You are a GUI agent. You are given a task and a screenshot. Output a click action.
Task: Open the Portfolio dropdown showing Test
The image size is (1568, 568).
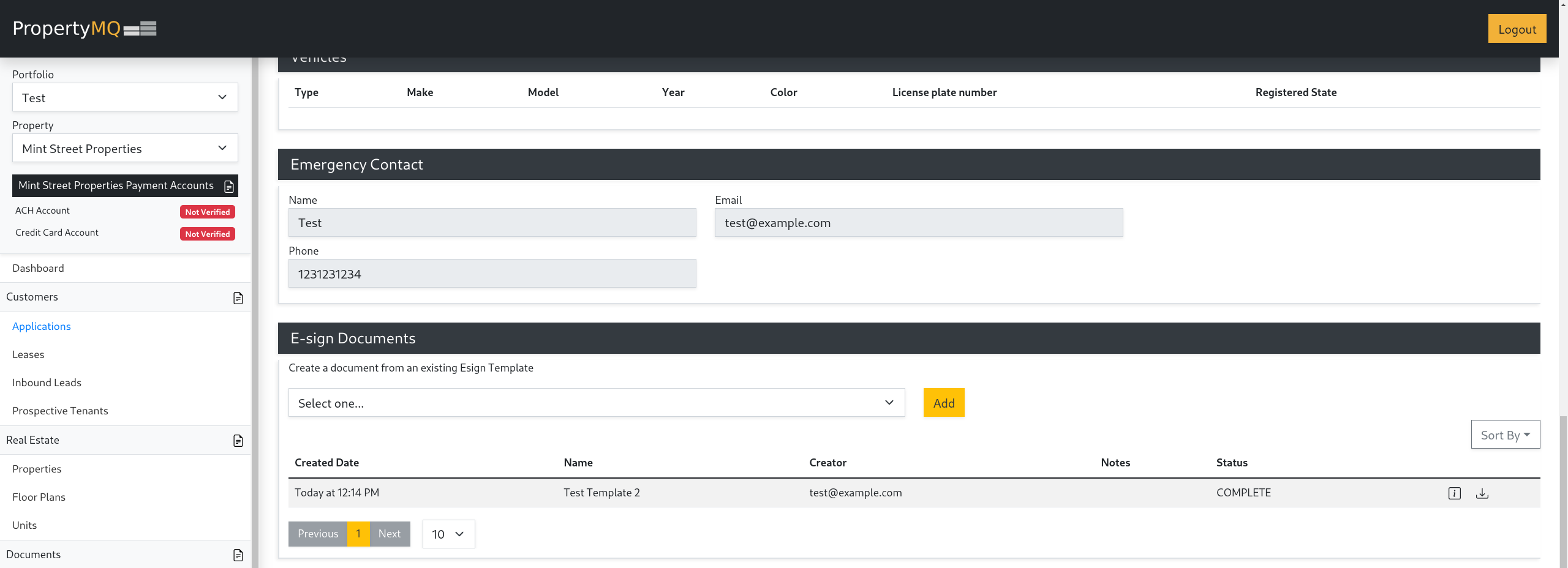pyautogui.click(x=125, y=97)
